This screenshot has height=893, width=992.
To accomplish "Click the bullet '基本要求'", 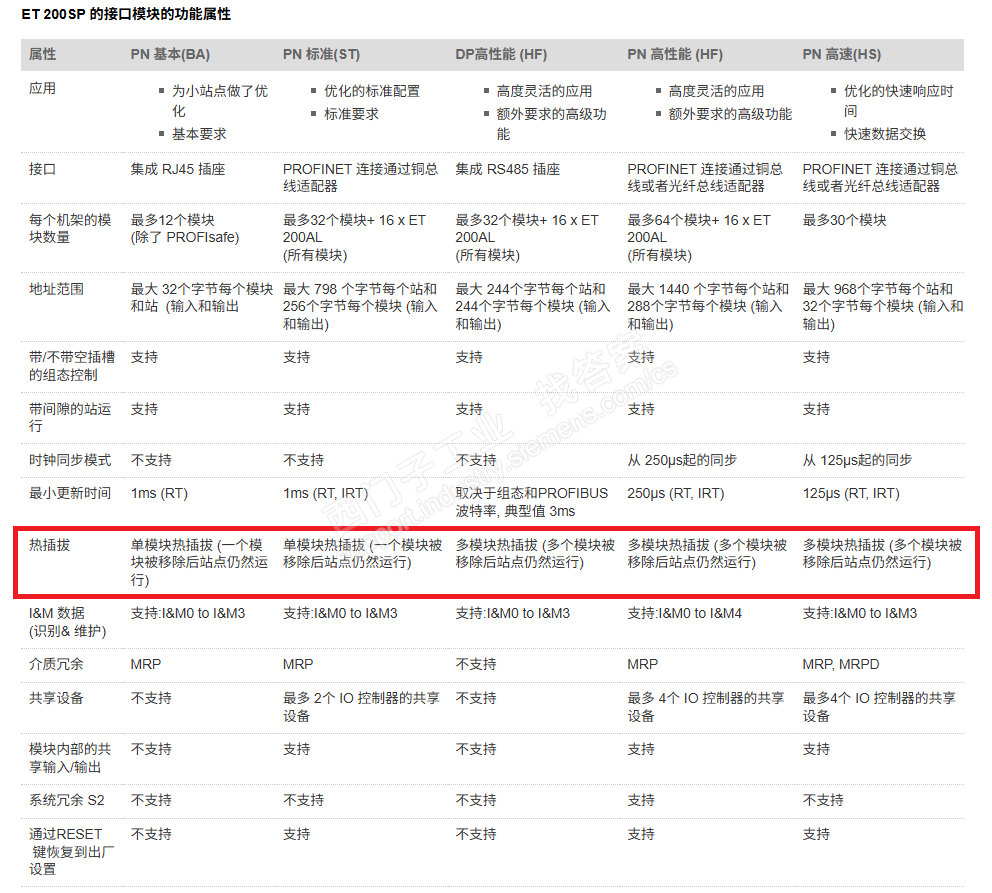I will click(199, 134).
